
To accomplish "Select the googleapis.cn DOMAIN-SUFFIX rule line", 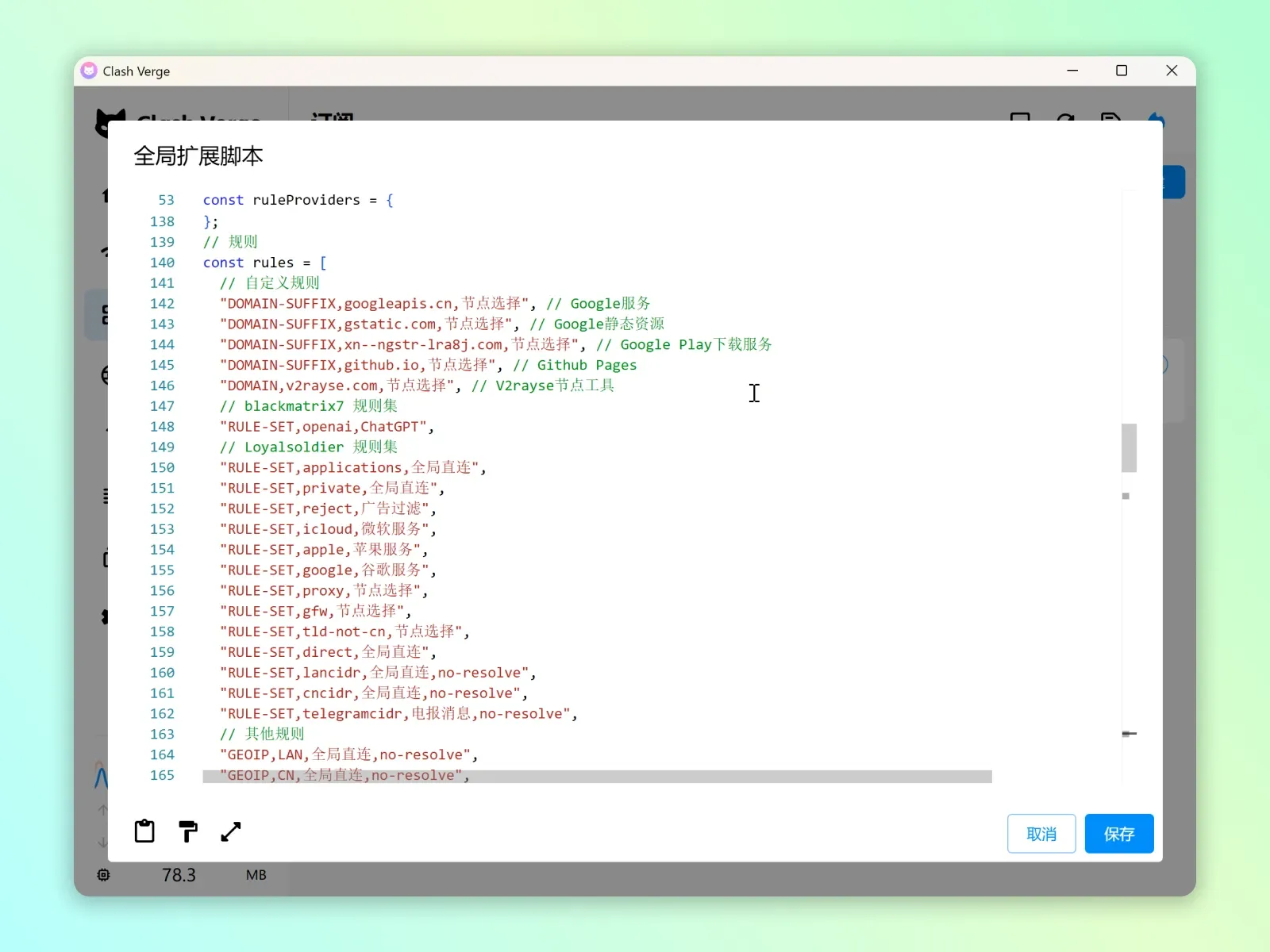I will (x=435, y=304).
